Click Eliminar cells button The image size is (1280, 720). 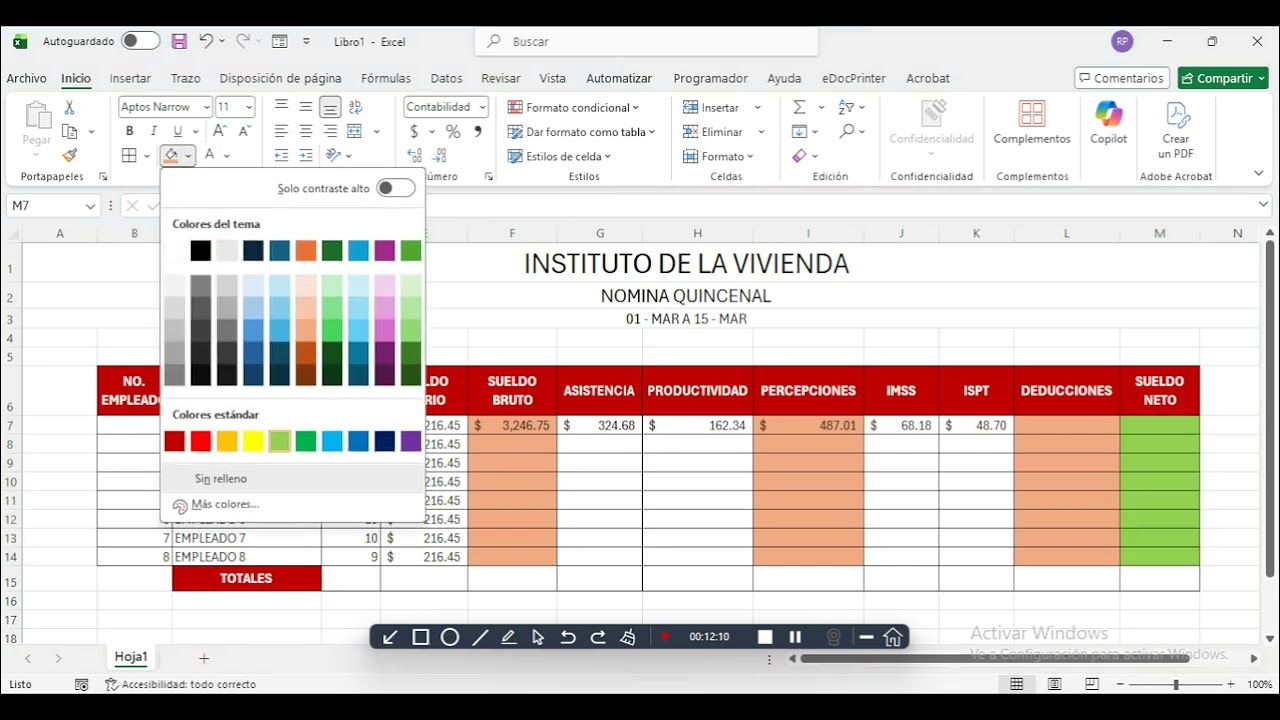[714, 132]
